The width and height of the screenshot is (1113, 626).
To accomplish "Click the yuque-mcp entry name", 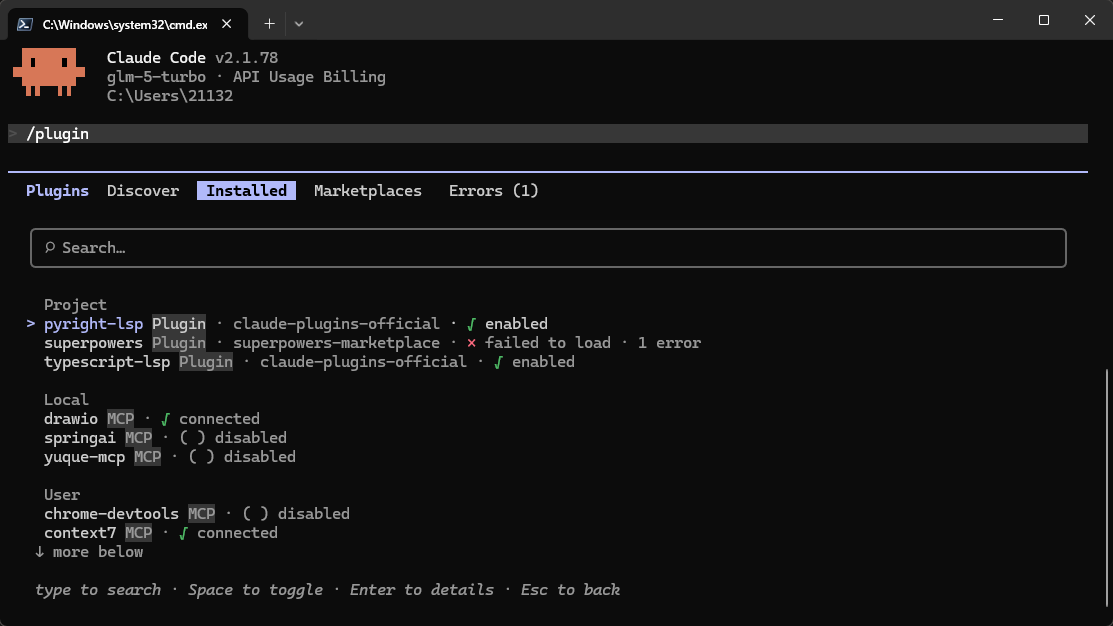I will [x=84, y=457].
